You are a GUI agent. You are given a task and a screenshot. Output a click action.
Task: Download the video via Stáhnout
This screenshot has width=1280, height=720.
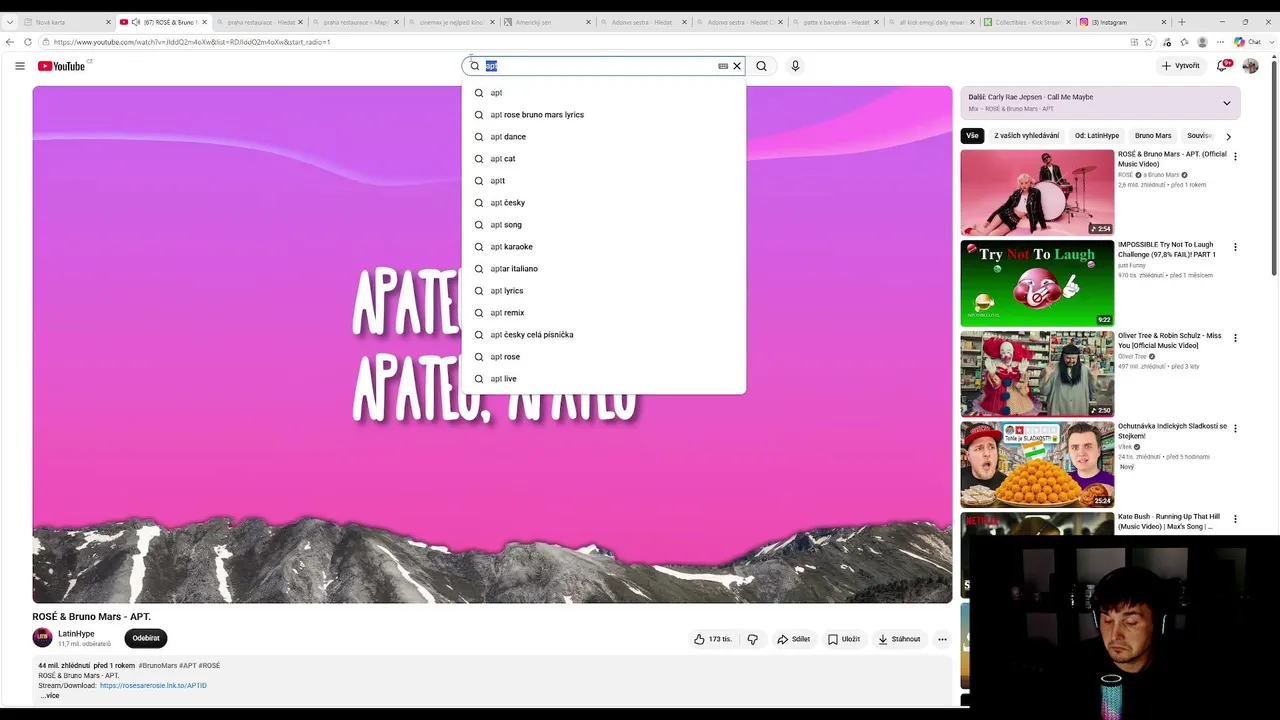tap(899, 639)
